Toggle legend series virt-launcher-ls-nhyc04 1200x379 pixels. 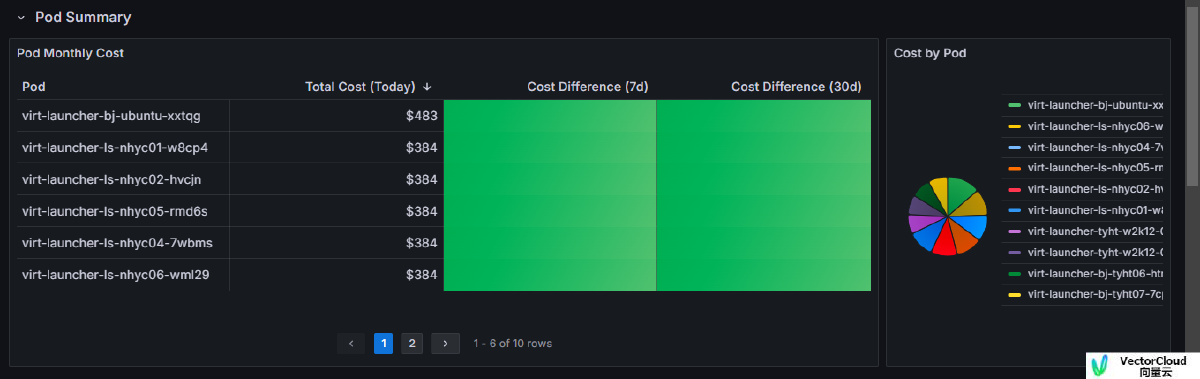coord(1094,147)
